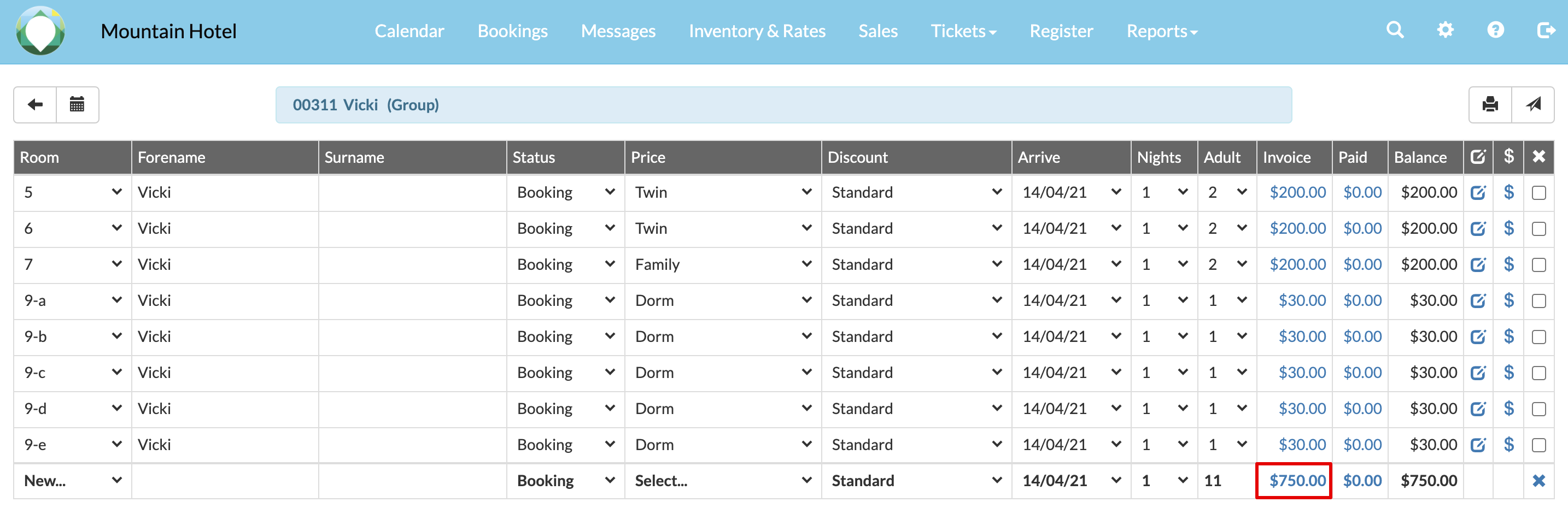Click the help question mark icon
The width and height of the screenshot is (1568, 508).
[x=1495, y=31]
